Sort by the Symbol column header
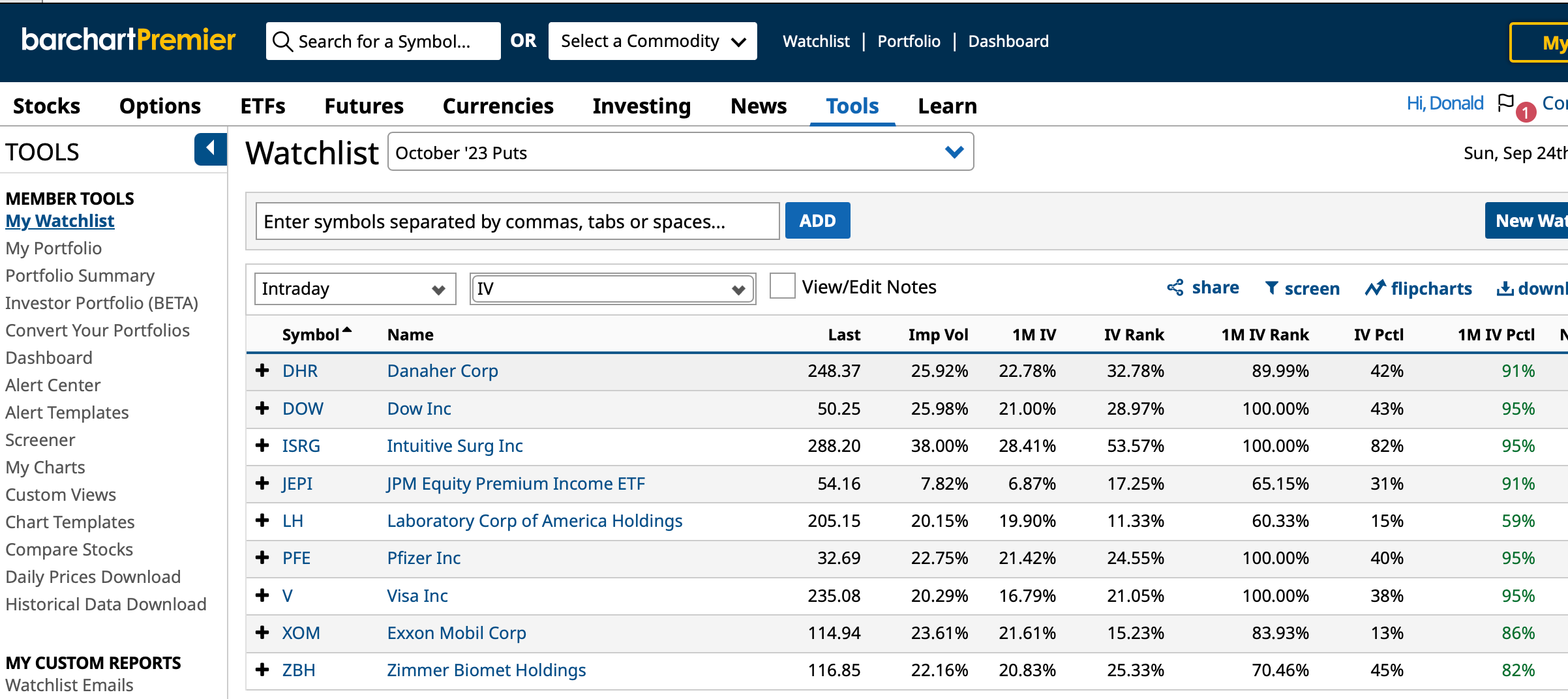Image resolution: width=1568 pixels, height=699 pixels. click(x=316, y=335)
